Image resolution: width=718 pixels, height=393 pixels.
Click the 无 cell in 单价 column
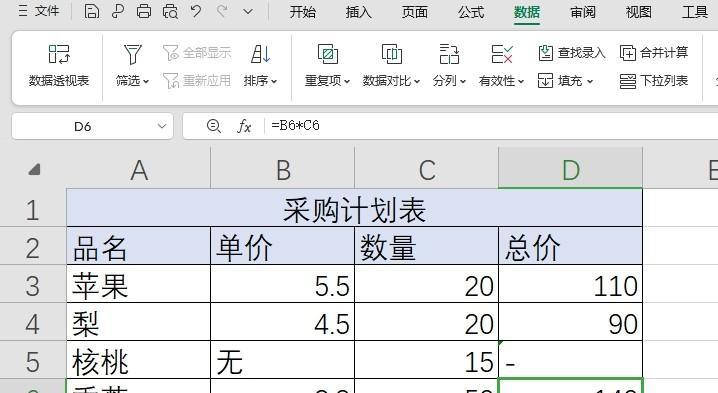pos(283,360)
